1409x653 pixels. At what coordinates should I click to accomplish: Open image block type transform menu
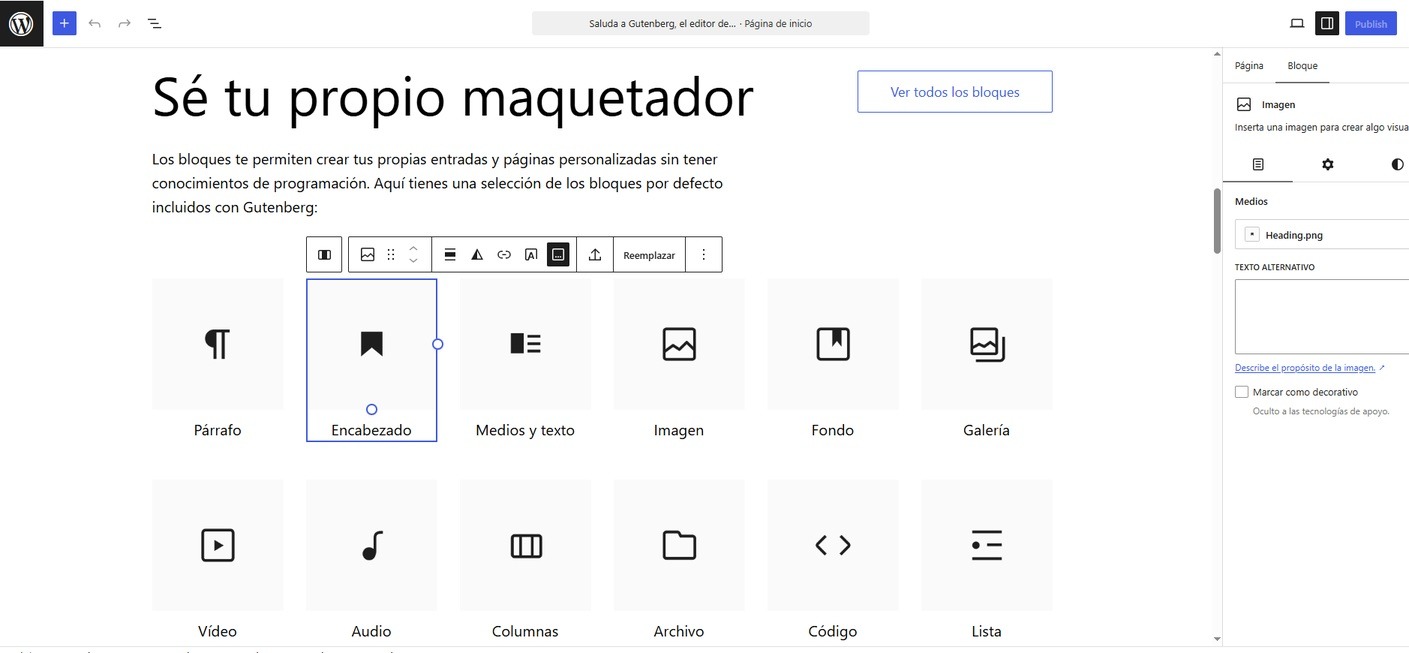[x=368, y=255]
